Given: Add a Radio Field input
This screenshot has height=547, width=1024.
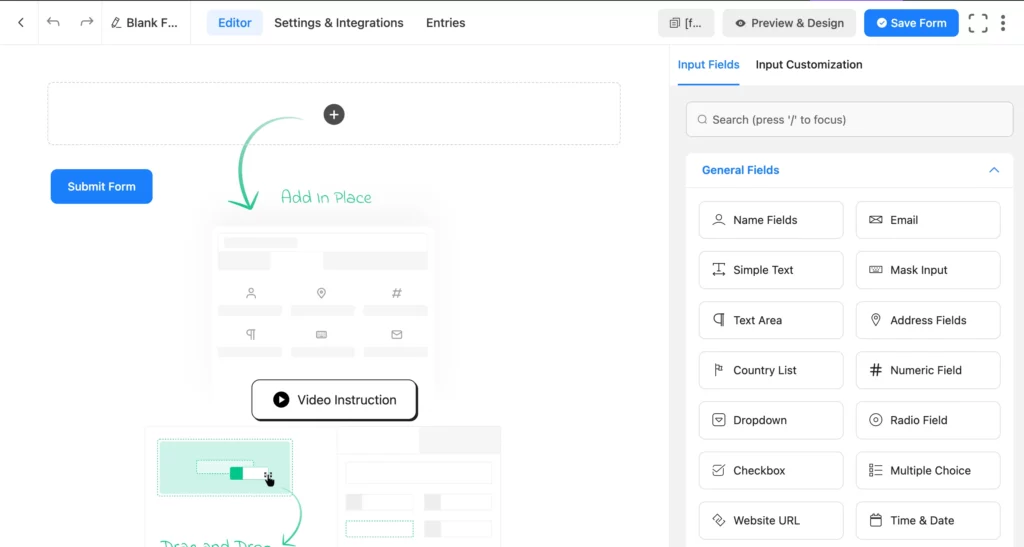Looking at the screenshot, I should [927, 420].
